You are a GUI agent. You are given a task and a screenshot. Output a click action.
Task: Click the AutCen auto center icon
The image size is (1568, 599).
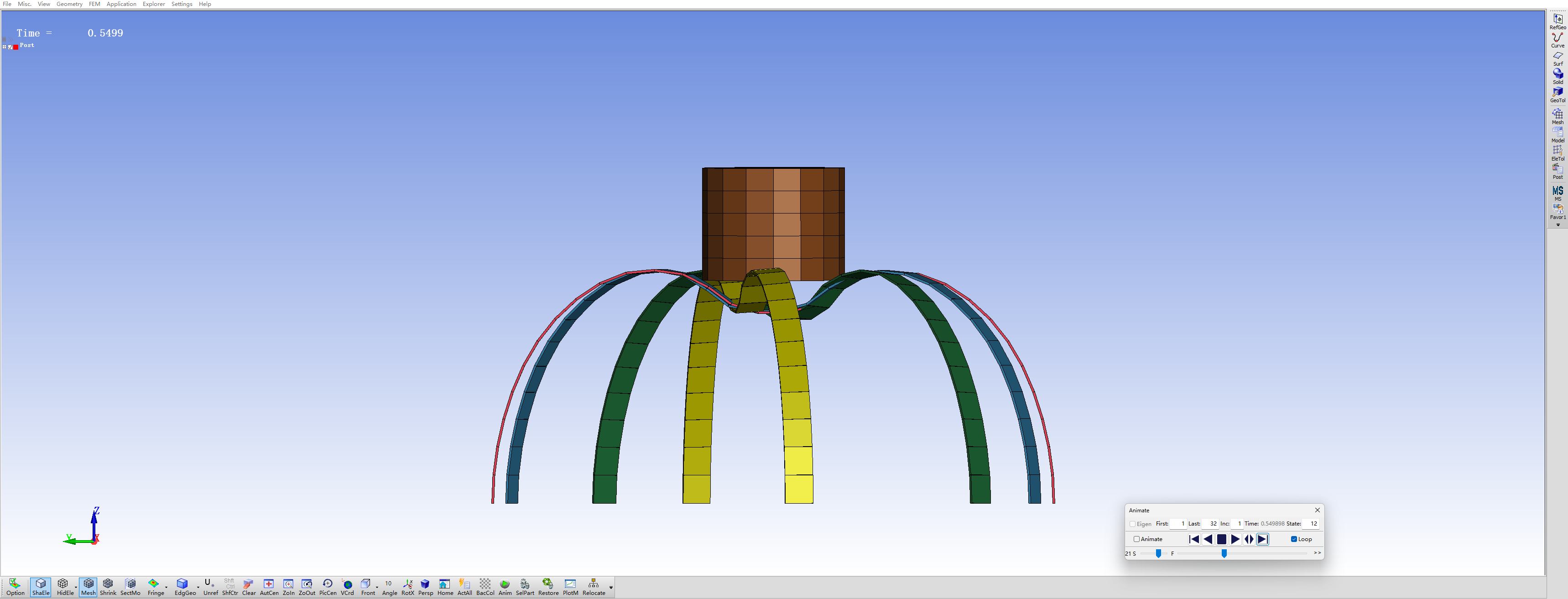268,587
